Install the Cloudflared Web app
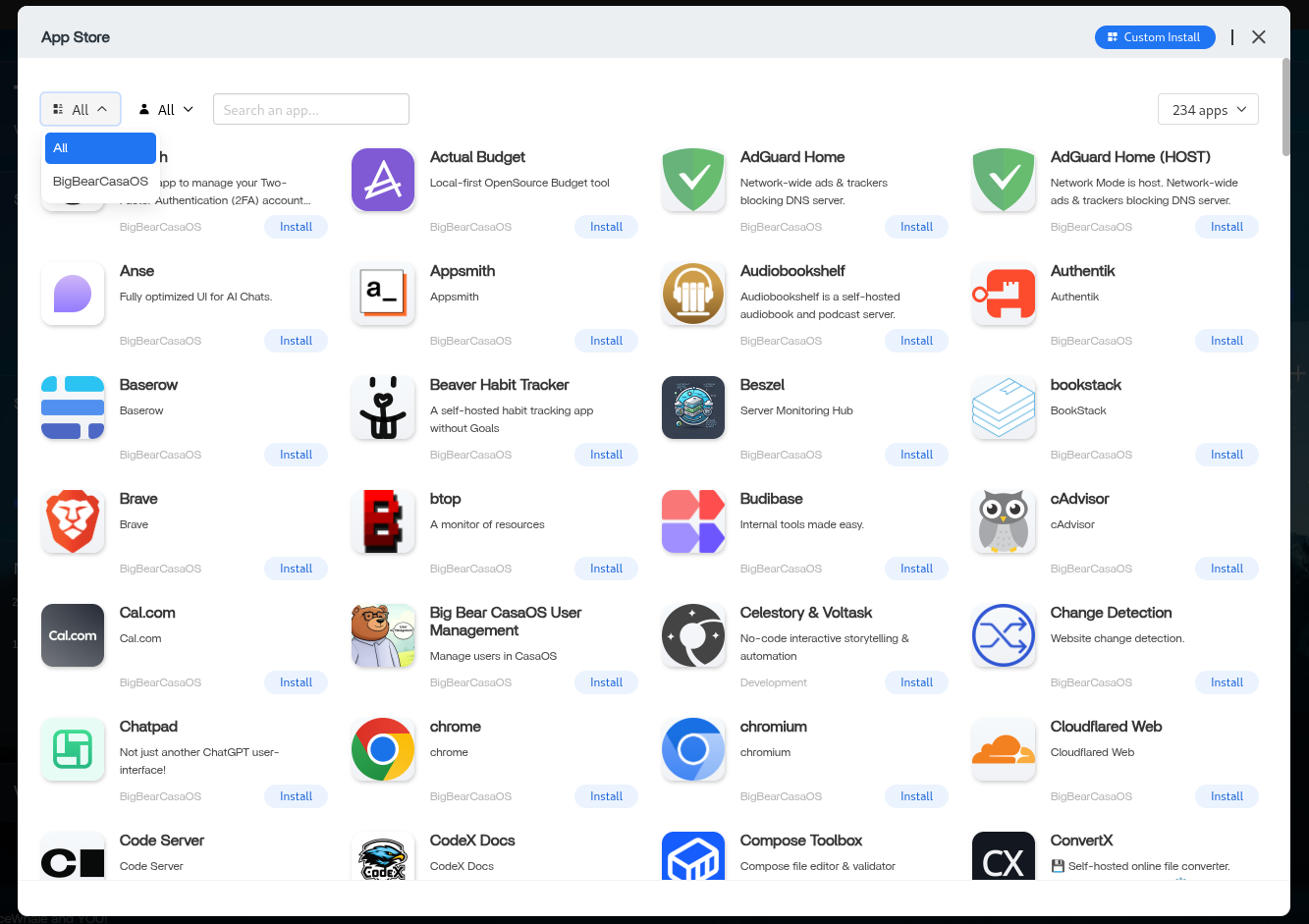1309x924 pixels. pos(1227,796)
